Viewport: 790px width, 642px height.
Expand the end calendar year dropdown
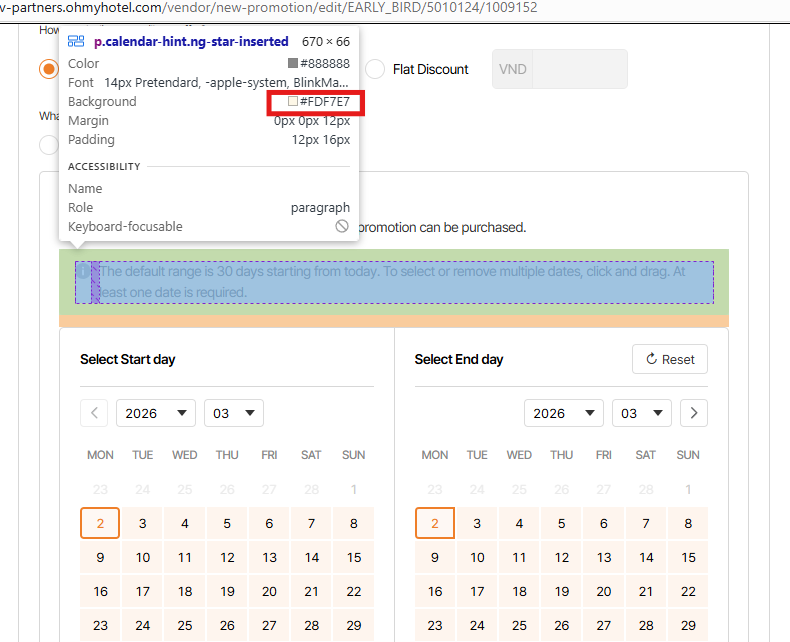[563, 413]
